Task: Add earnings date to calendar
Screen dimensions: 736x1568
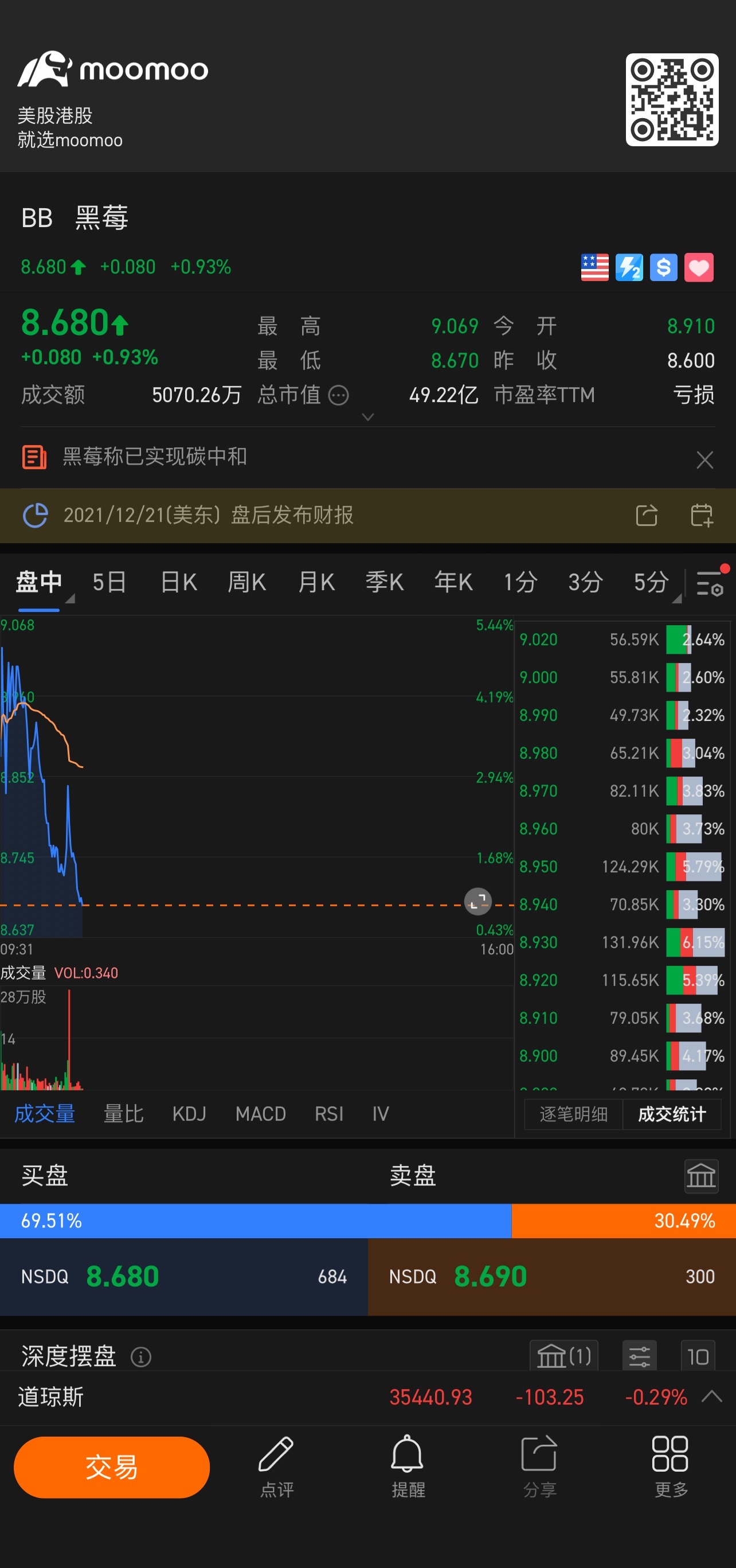Action: click(702, 515)
